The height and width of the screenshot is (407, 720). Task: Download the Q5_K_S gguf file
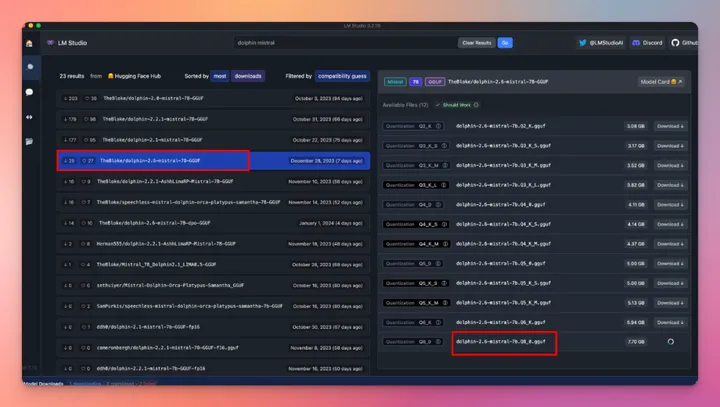pos(670,283)
